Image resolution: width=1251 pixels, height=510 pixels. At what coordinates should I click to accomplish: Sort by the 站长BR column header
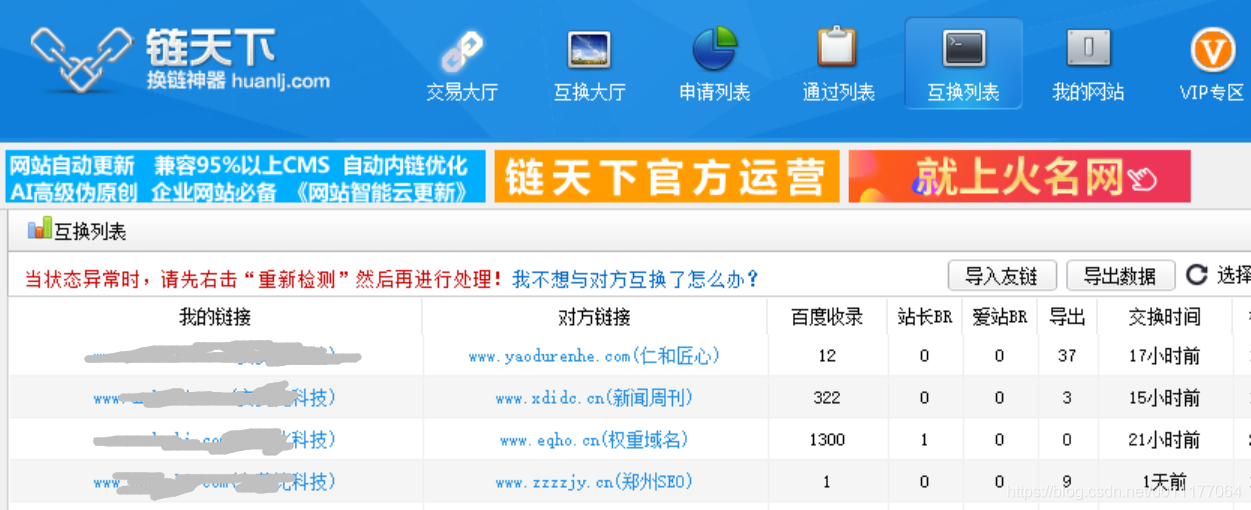(924, 317)
